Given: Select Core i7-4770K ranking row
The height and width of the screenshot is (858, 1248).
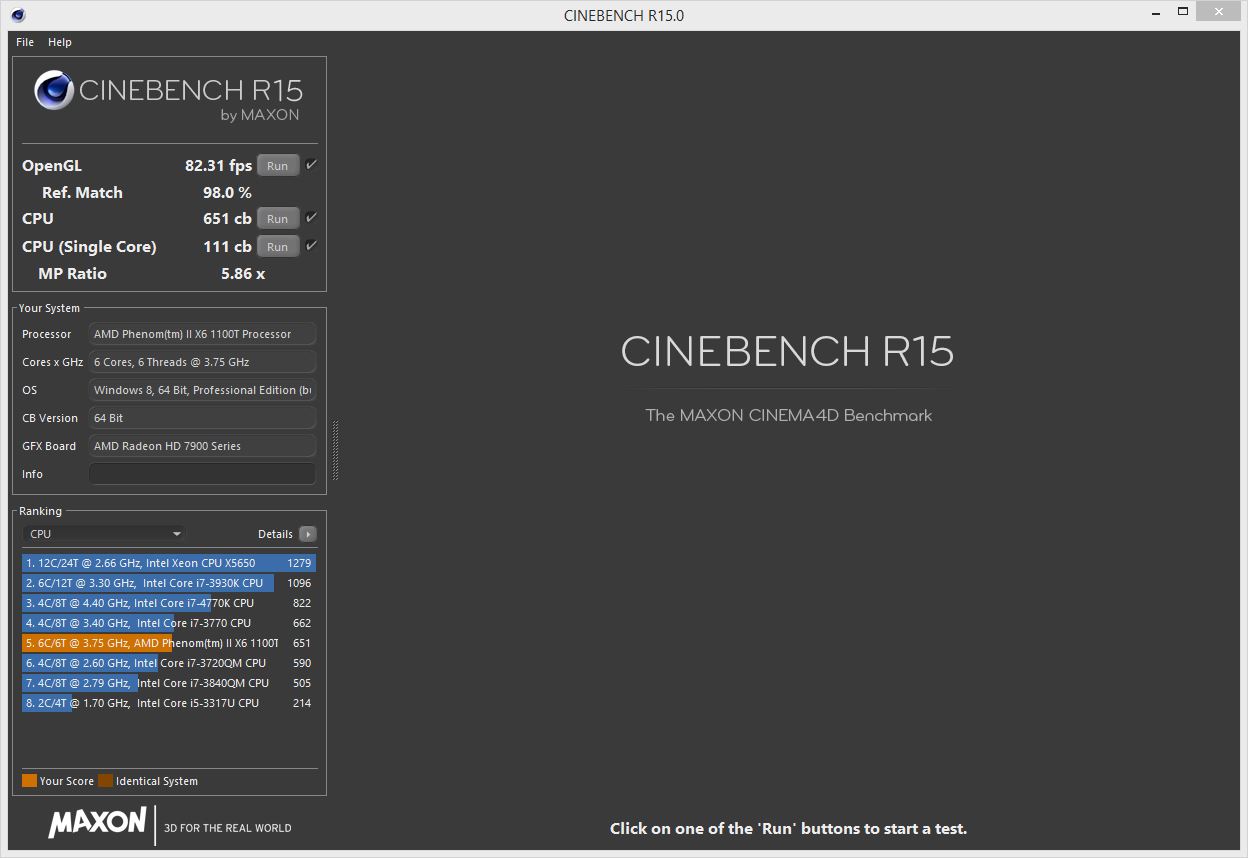Looking at the screenshot, I should tap(169, 603).
